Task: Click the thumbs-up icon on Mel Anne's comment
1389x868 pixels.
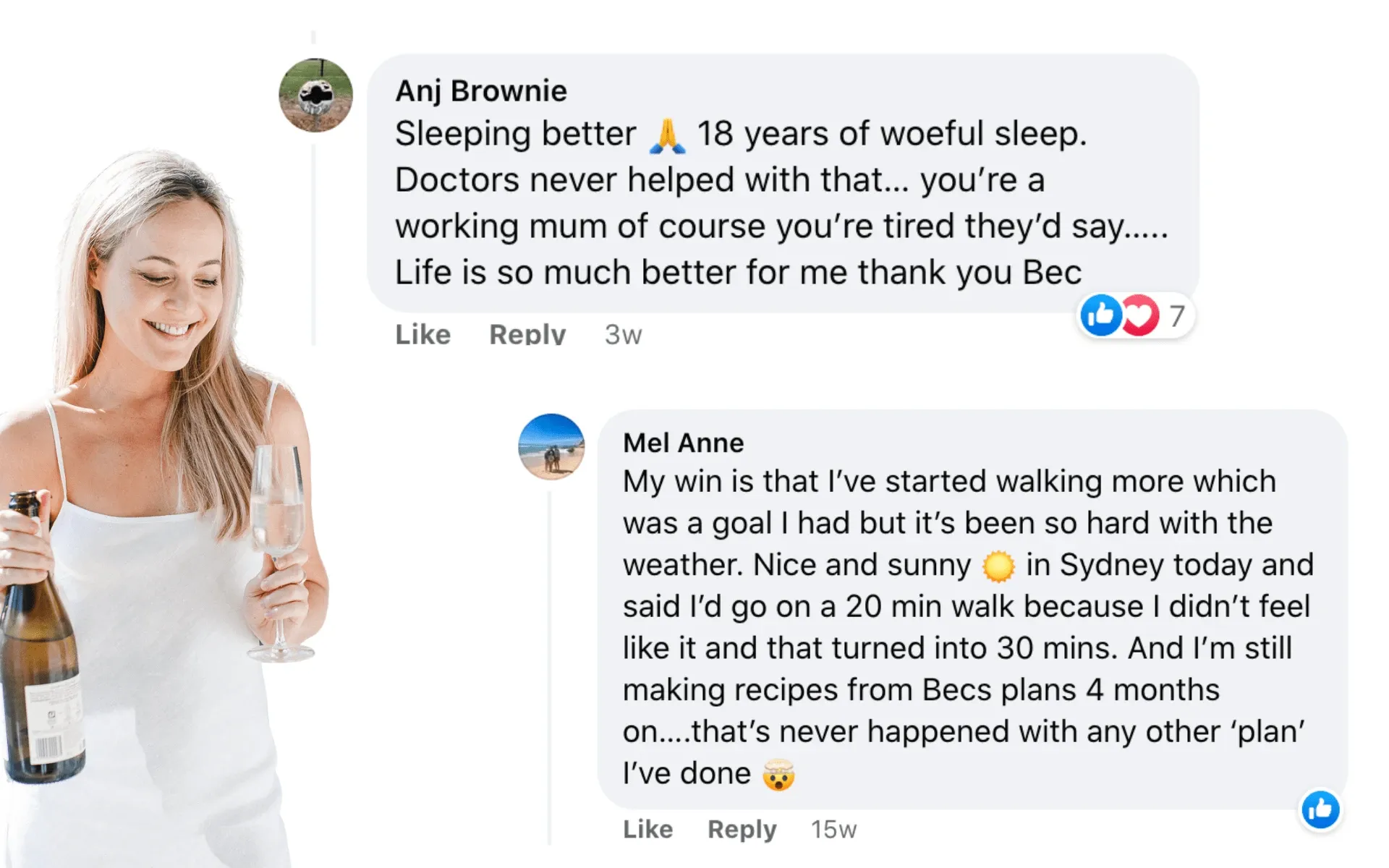Action: click(x=1319, y=811)
